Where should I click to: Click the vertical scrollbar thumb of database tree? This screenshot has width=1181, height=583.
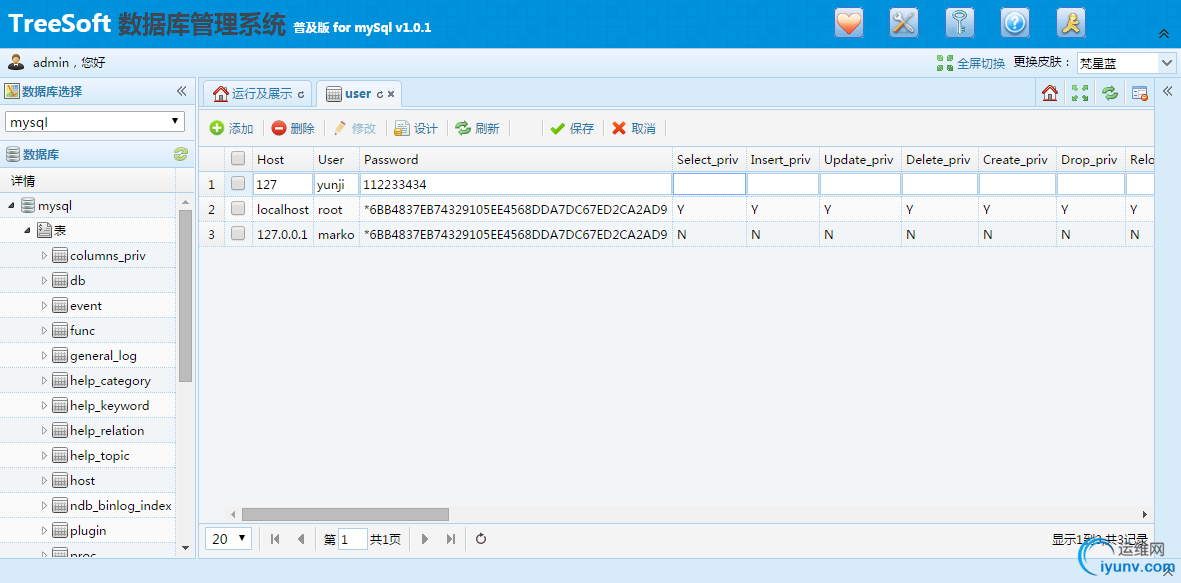point(185,295)
